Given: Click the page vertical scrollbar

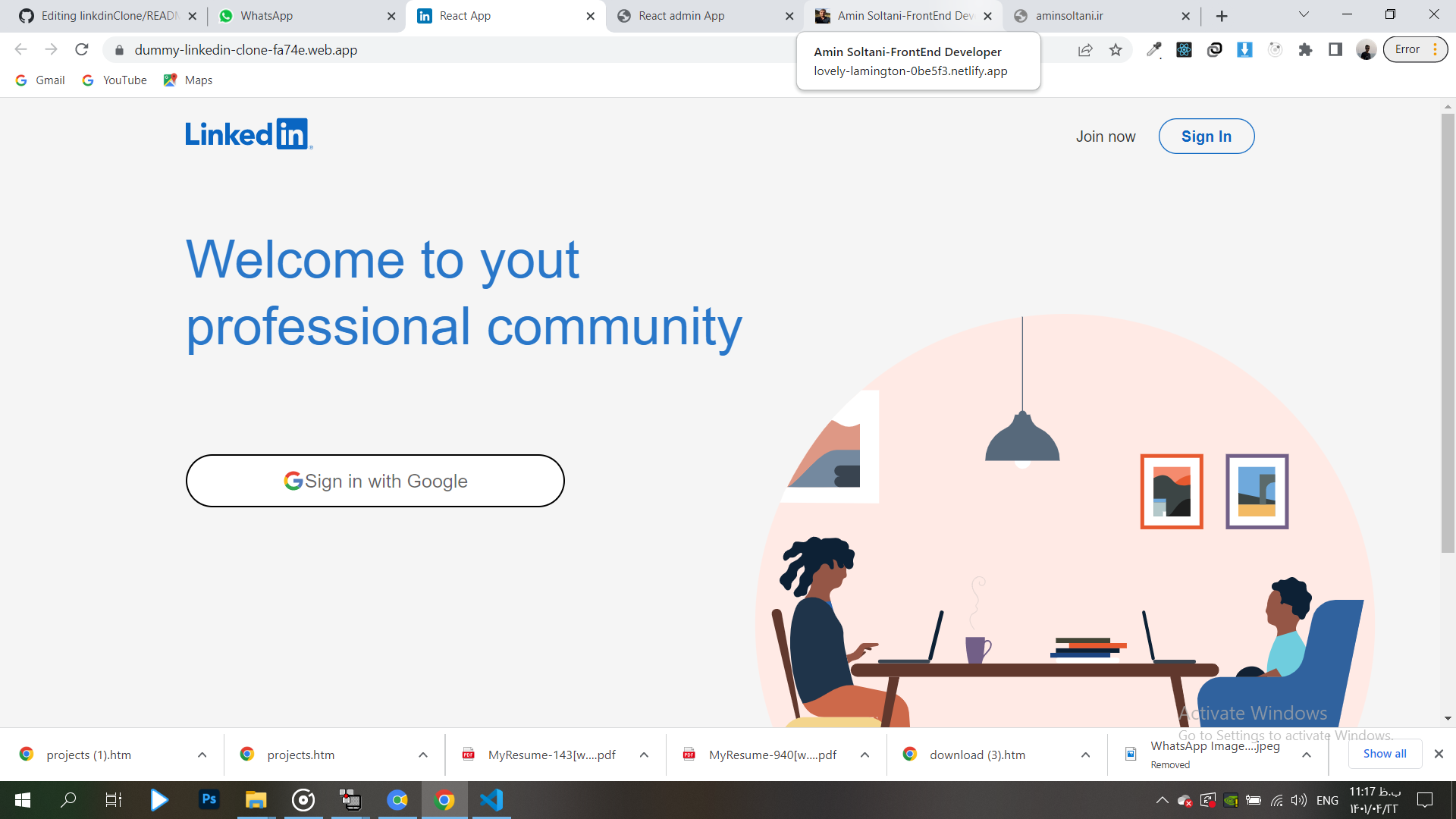Looking at the screenshot, I should (1448, 334).
